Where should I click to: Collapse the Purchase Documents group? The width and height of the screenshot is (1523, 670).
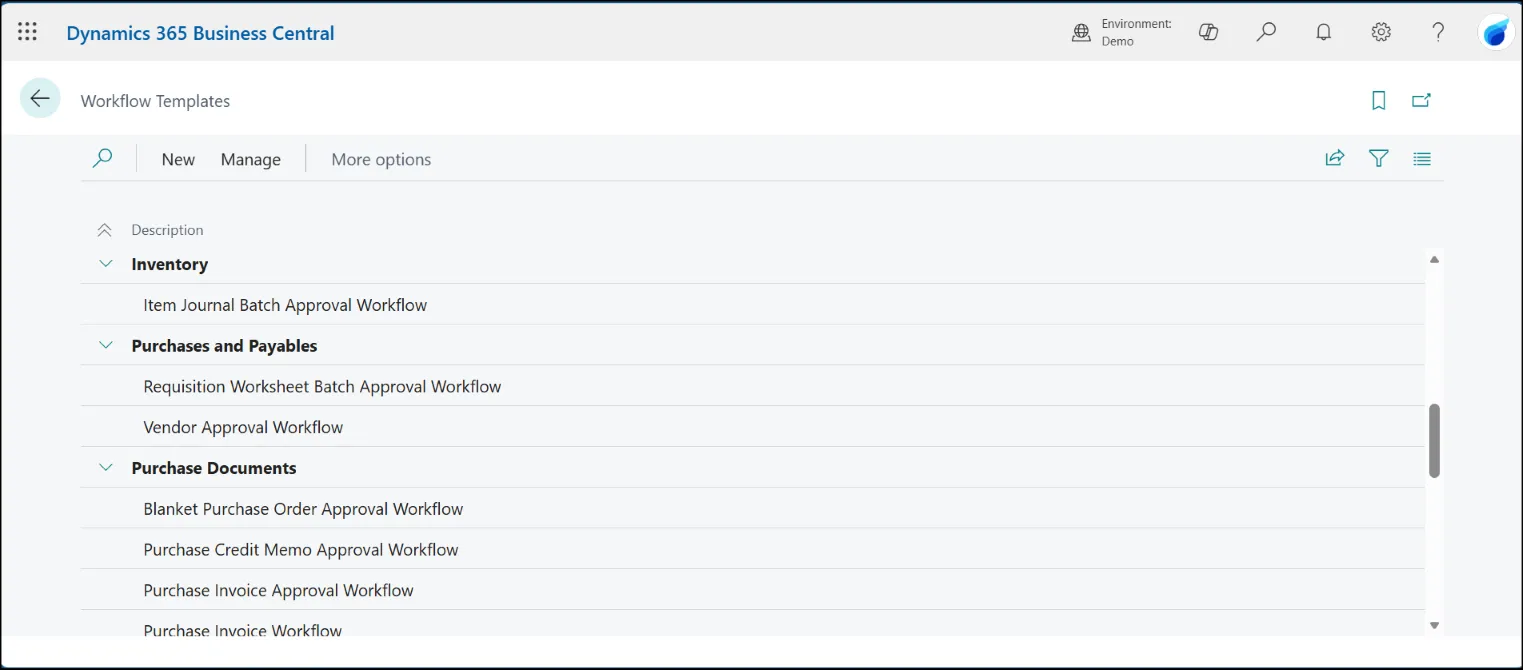(106, 467)
